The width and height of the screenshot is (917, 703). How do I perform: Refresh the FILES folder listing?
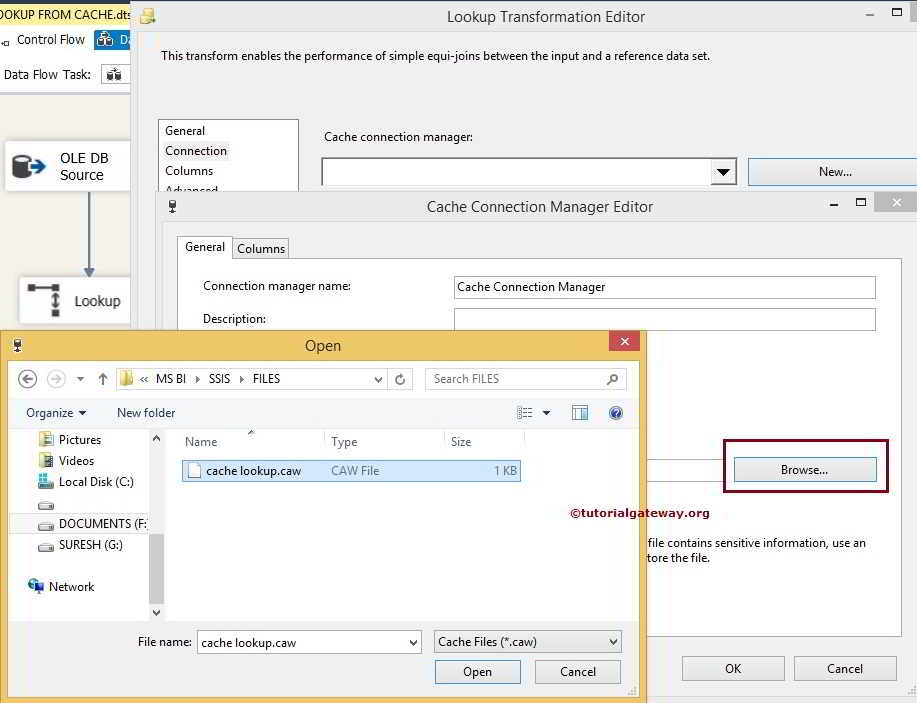coord(400,380)
